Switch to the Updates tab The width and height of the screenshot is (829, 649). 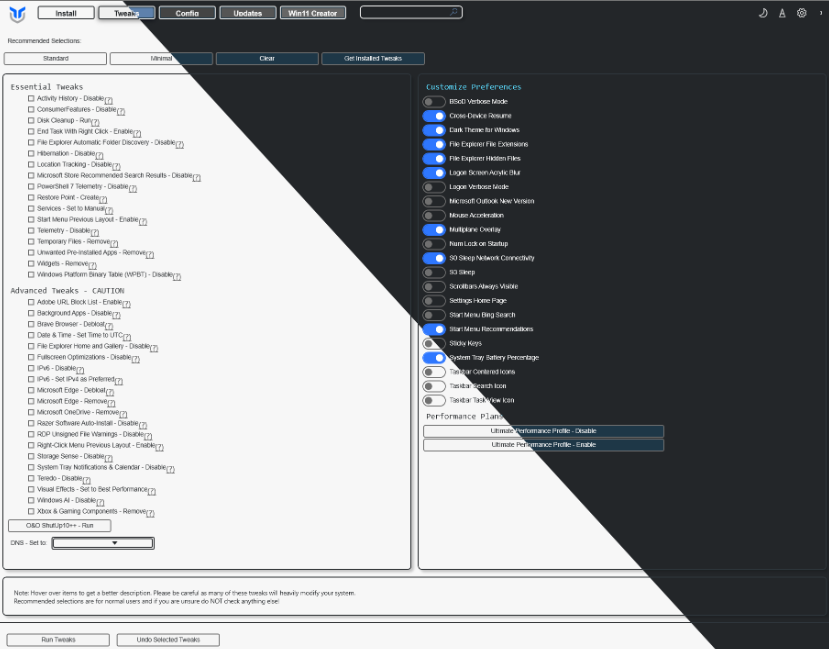248,13
